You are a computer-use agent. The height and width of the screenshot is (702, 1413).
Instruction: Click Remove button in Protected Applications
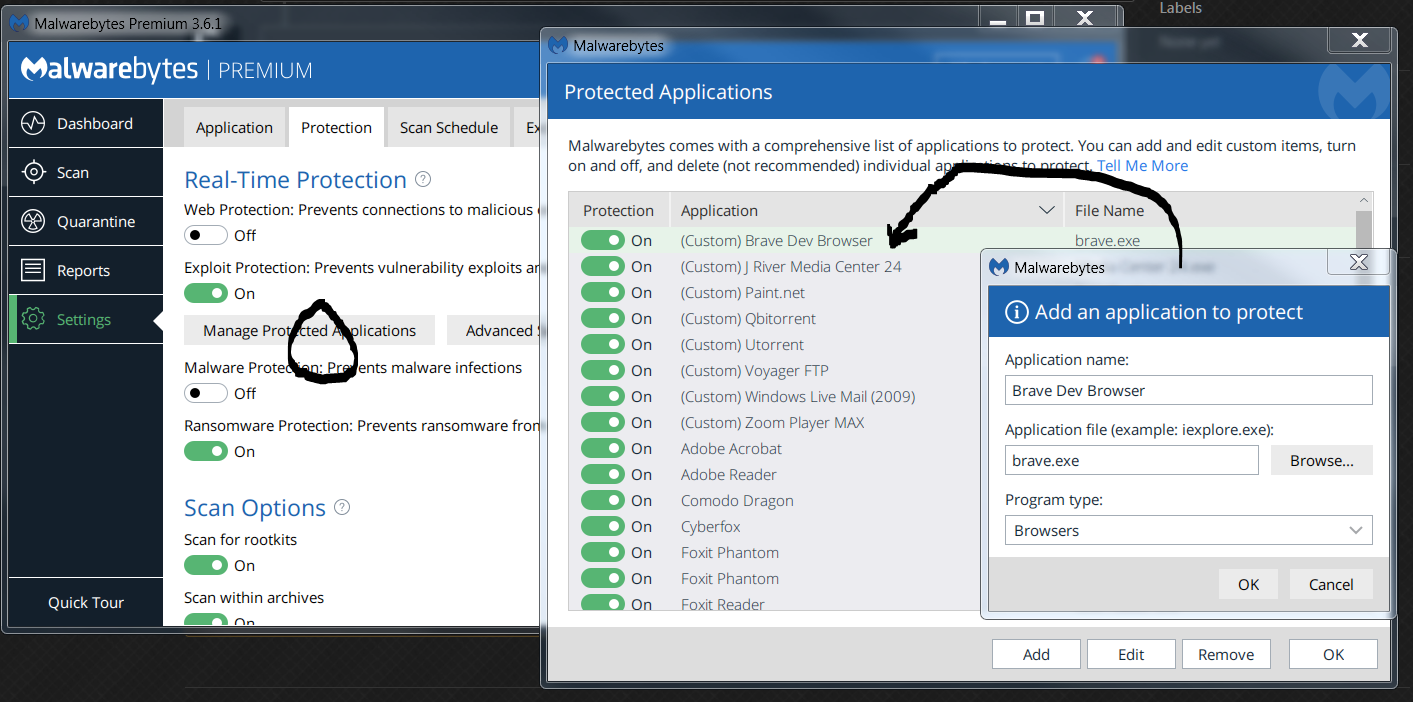click(1226, 654)
